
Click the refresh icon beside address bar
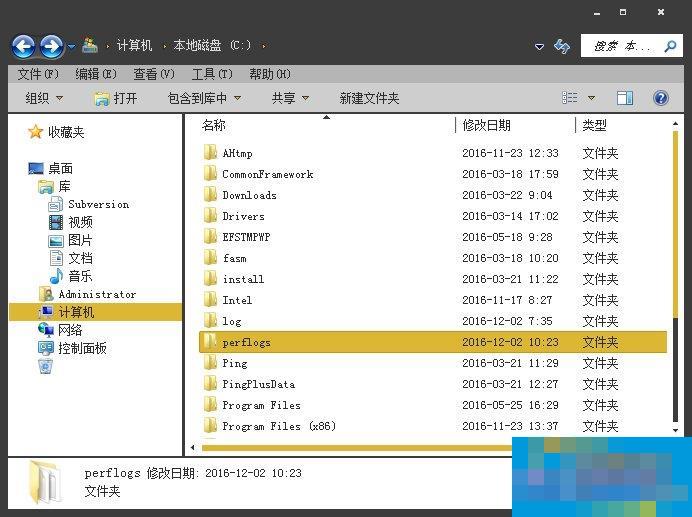[562, 46]
